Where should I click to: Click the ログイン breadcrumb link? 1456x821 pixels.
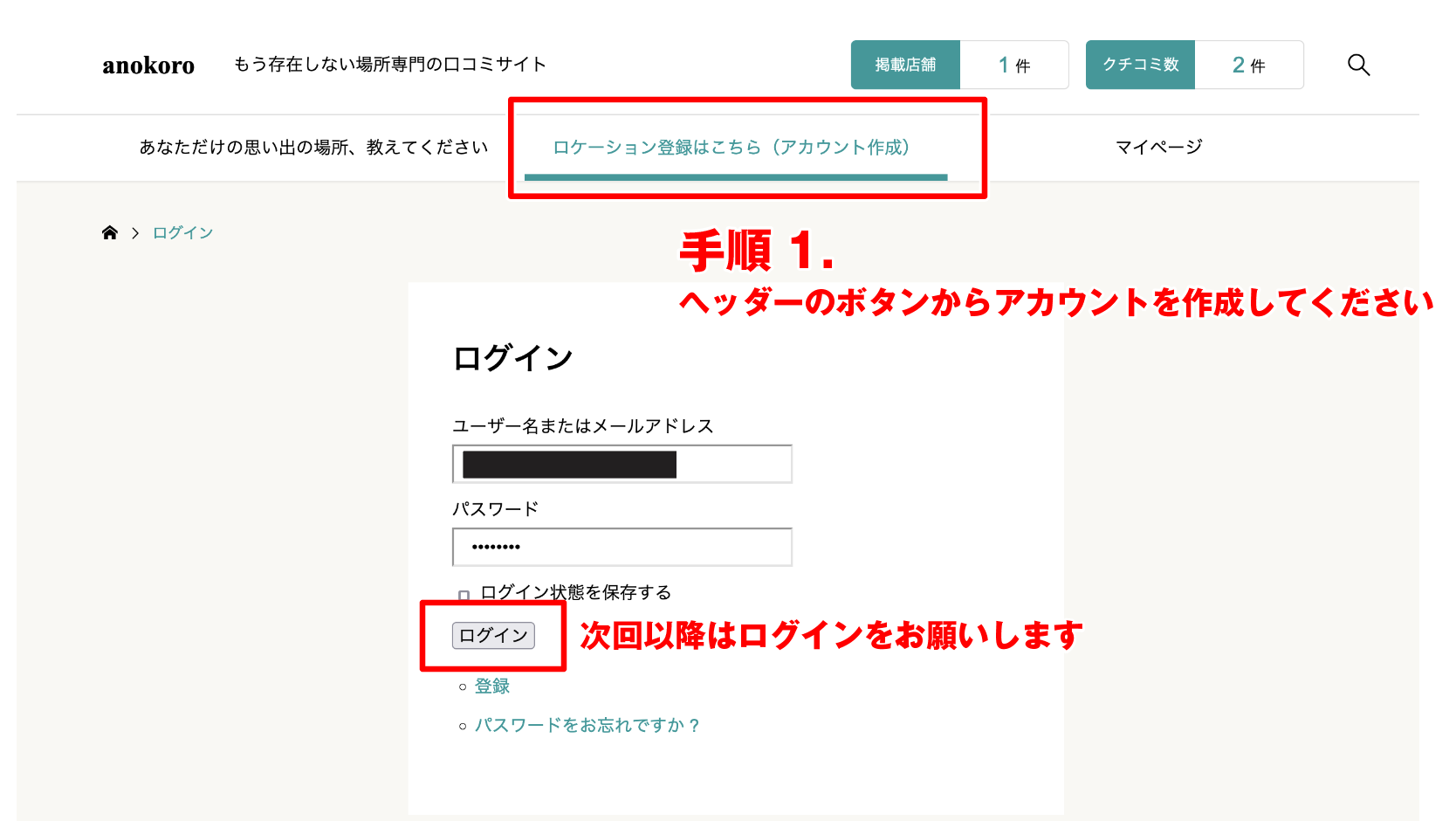tap(182, 233)
